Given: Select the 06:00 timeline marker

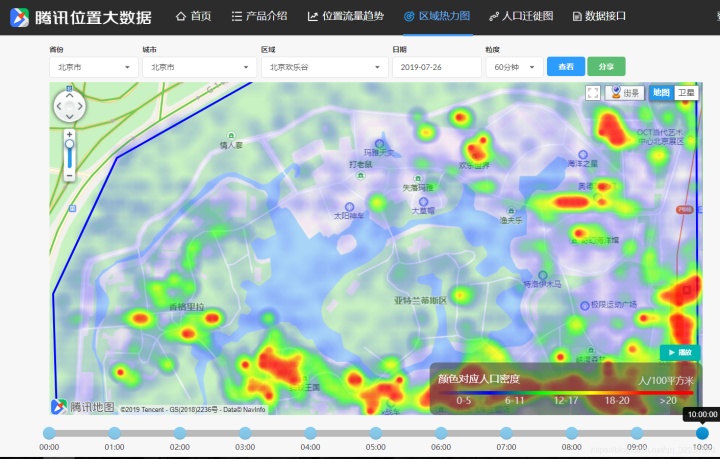Looking at the screenshot, I should click(x=441, y=433).
